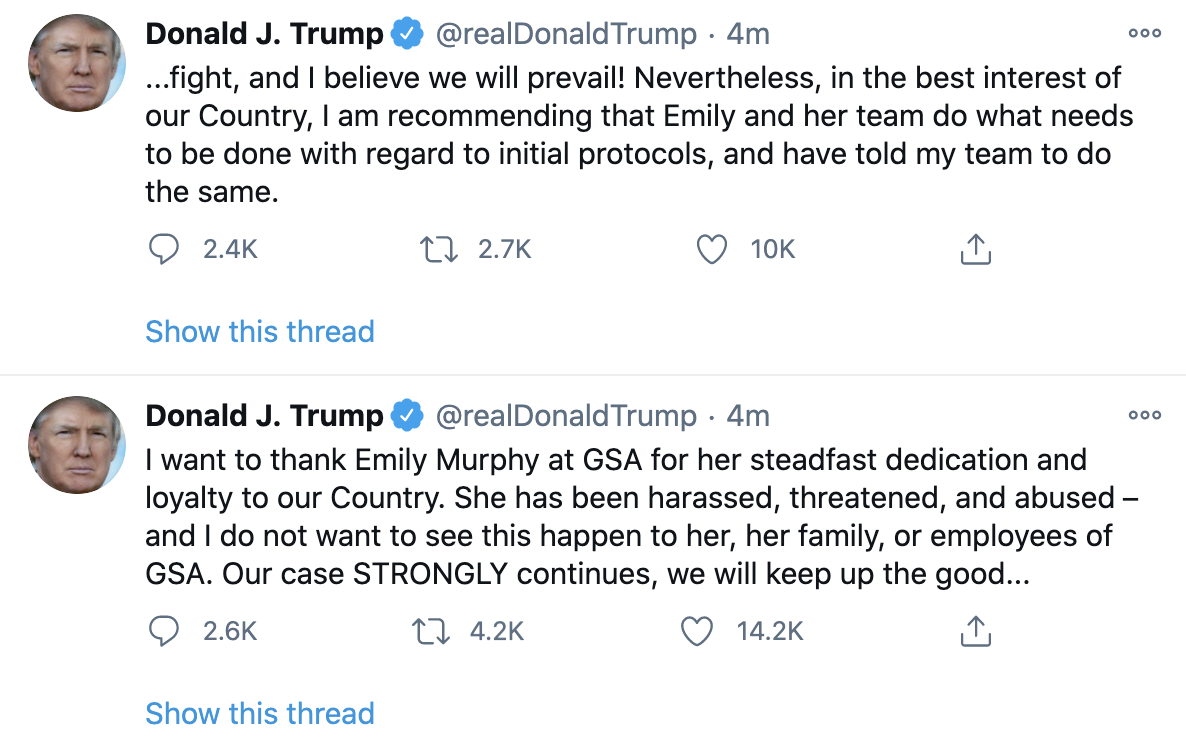Image resolution: width=1186 pixels, height=744 pixels.
Task: Reply to the tweet with 2.4K replies
Action: 163,249
